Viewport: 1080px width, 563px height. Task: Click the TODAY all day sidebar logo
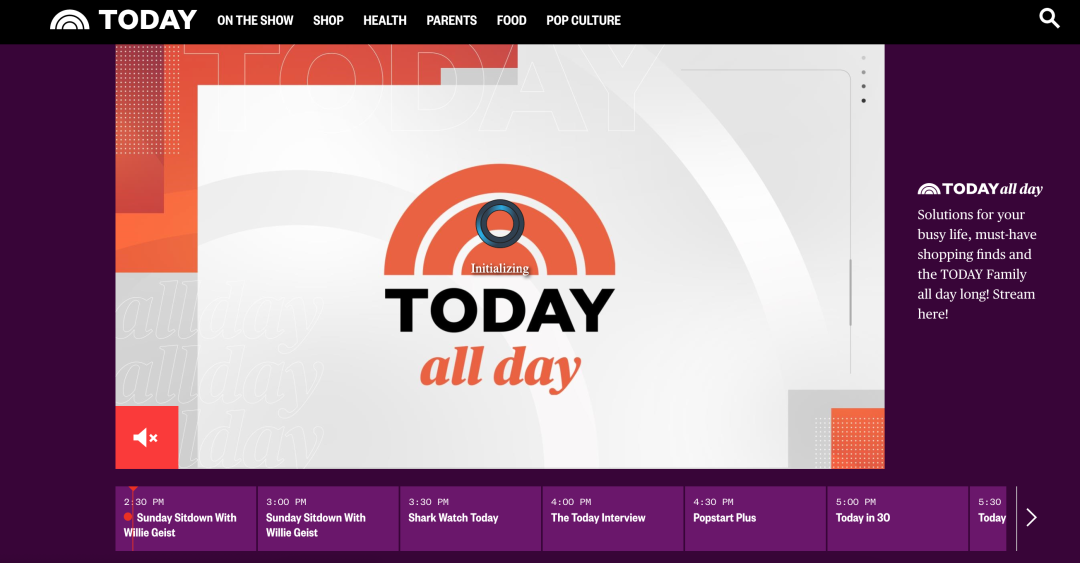(980, 189)
